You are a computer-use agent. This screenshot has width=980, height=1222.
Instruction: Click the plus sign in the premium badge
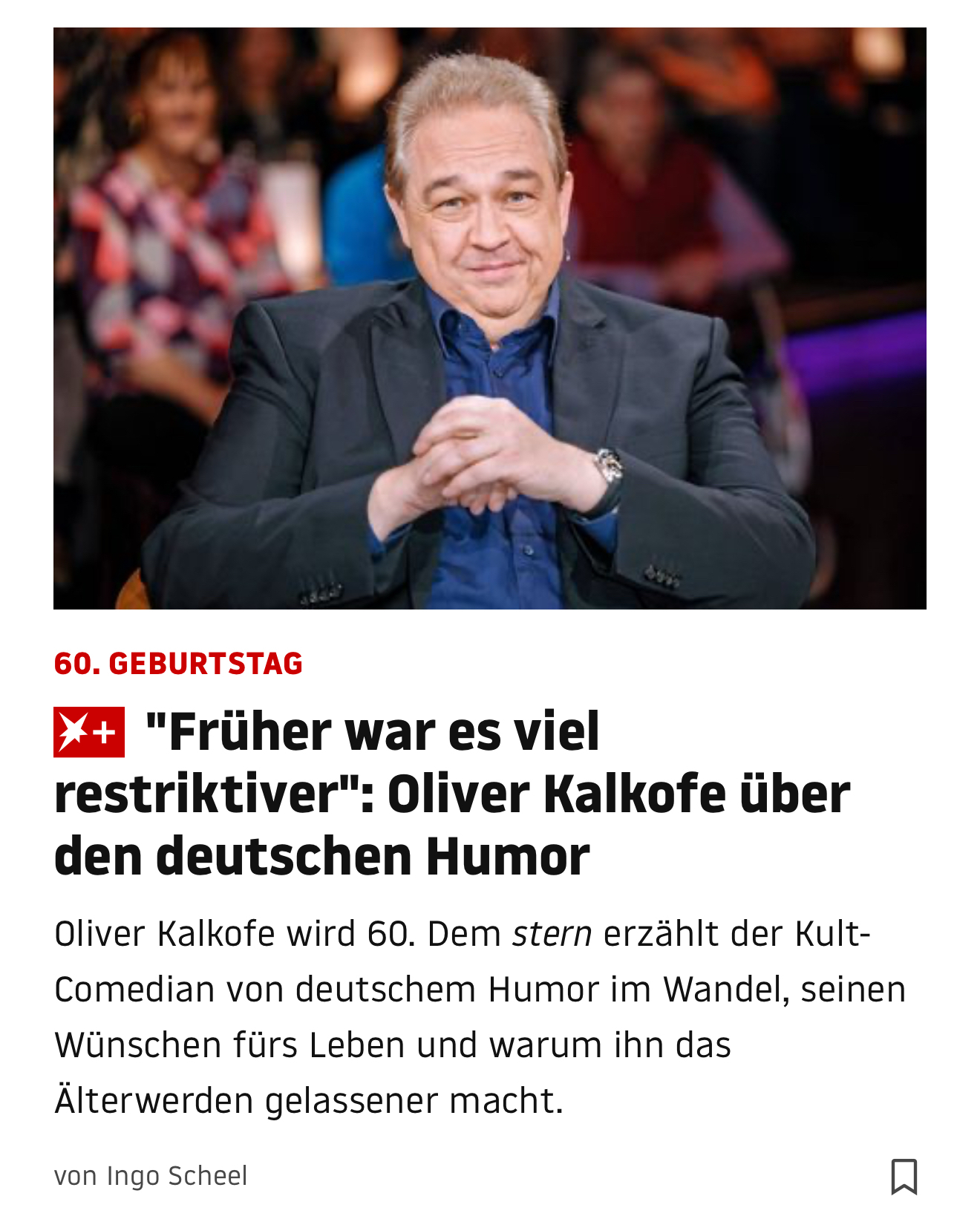click(105, 733)
